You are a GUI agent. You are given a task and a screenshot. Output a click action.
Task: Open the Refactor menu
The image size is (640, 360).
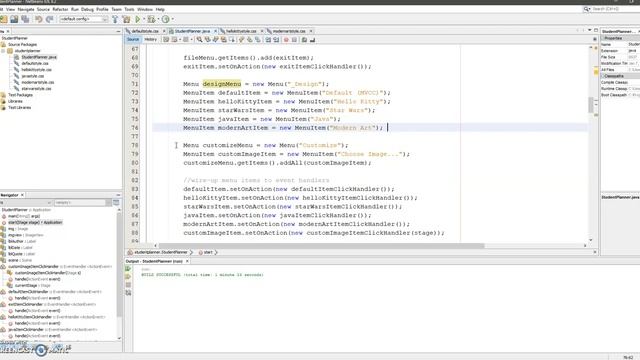click(x=60, y=9)
